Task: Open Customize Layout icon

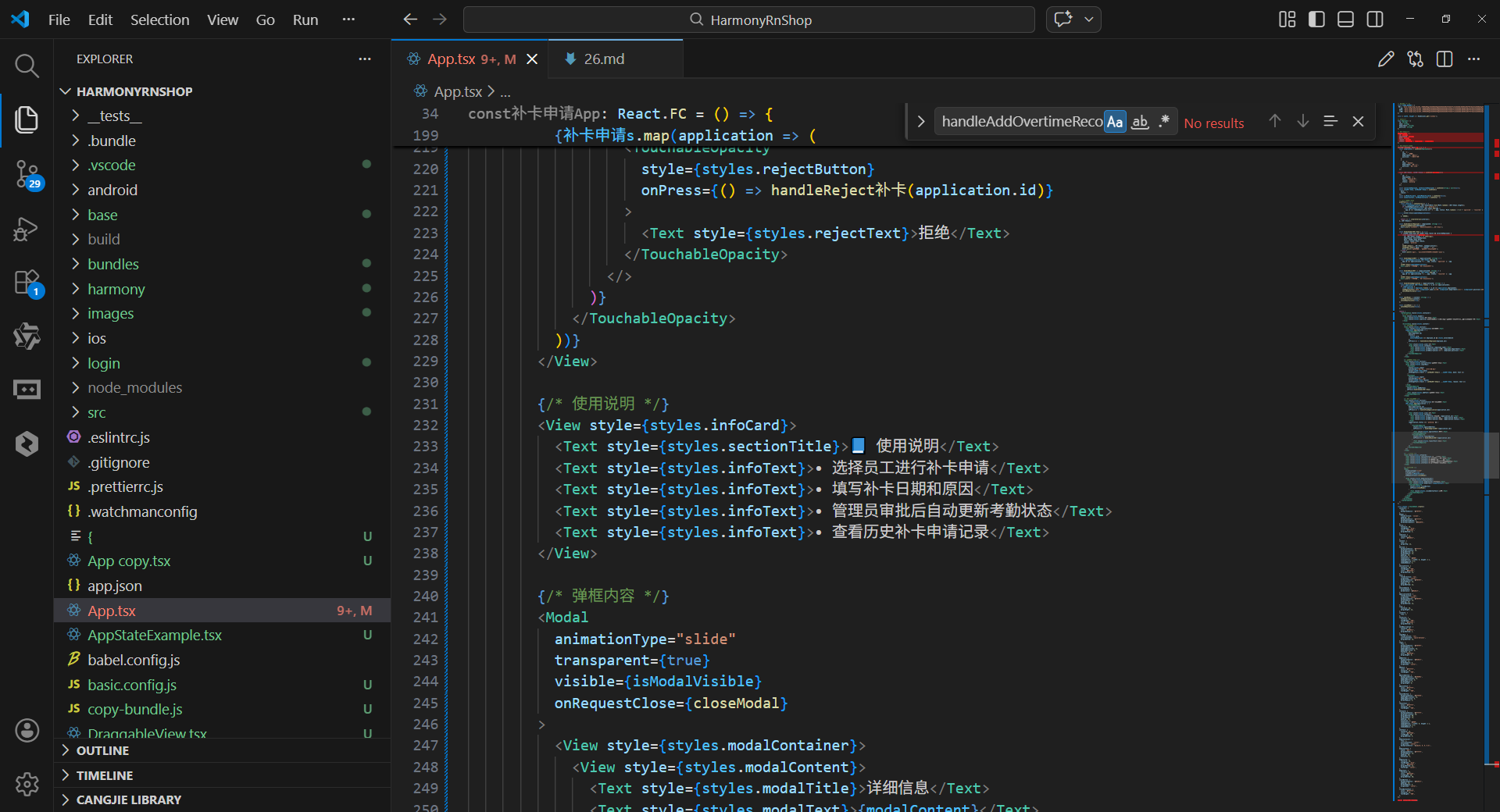Action: (1287, 20)
